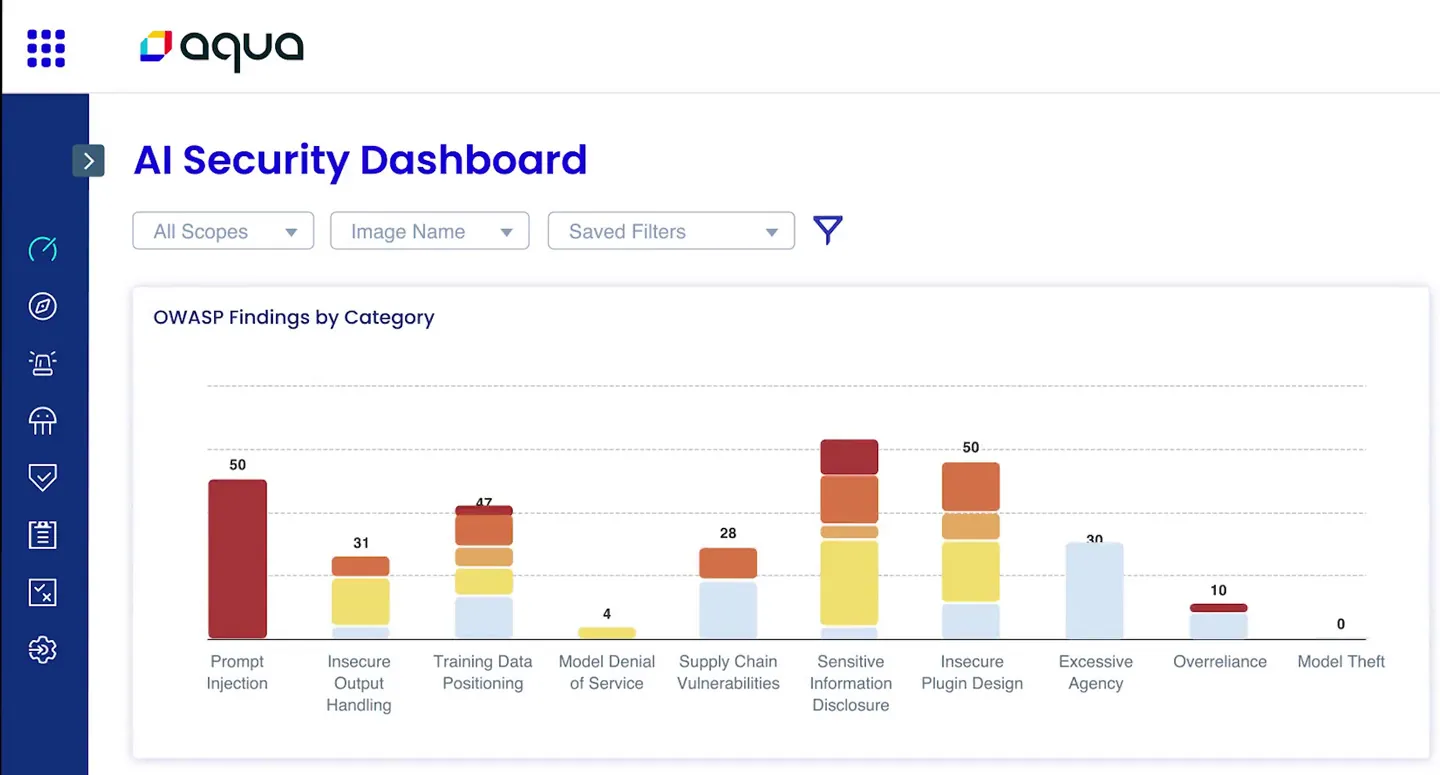Open the apps grid menu icon
Screen dimensions: 1440x775
(46, 48)
